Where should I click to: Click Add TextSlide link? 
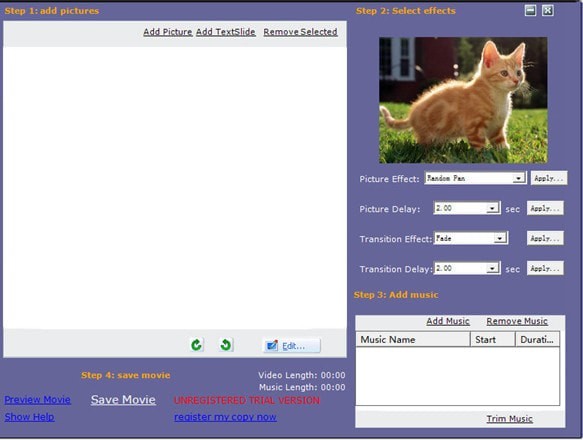coord(226,32)
